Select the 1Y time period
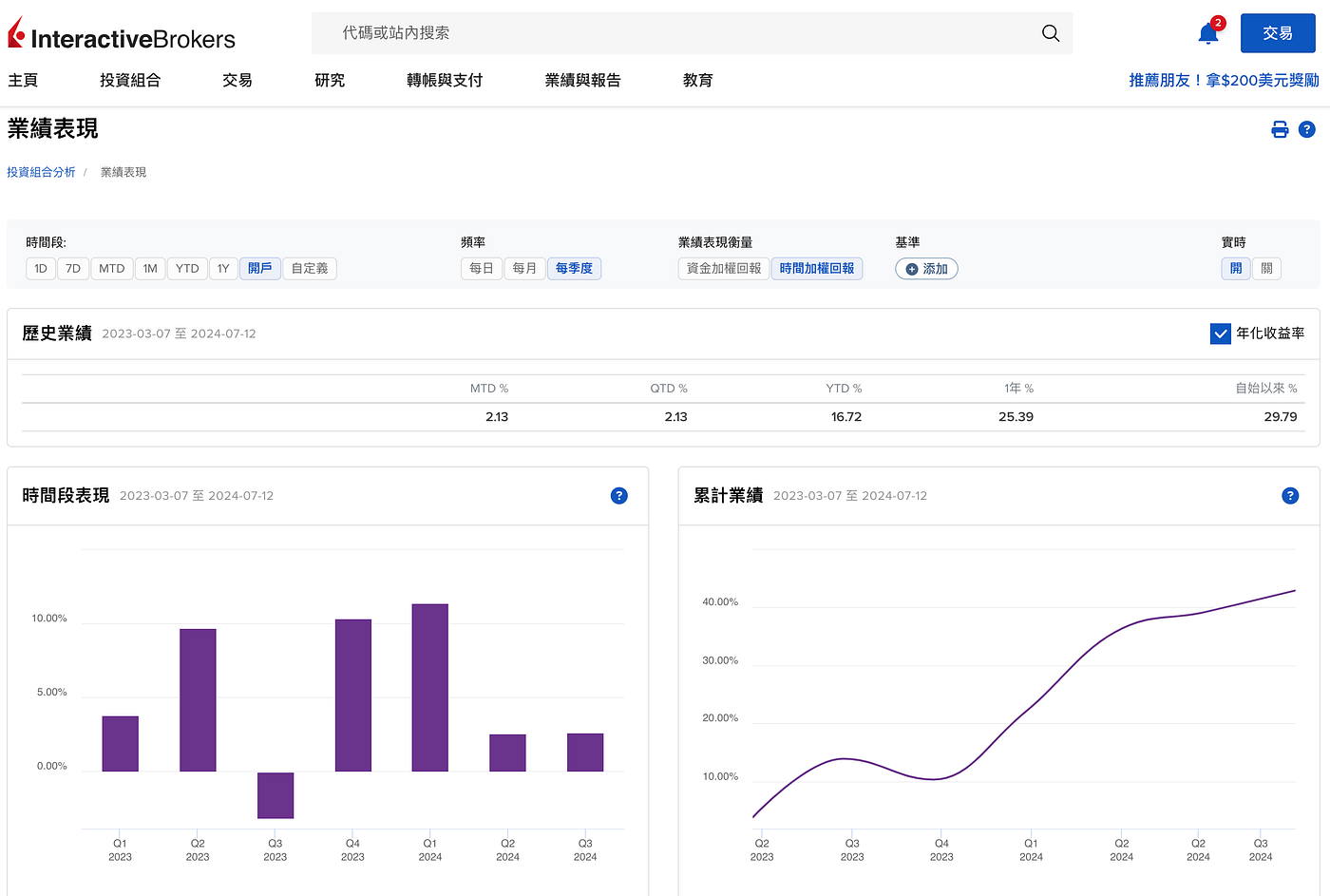The height and width of the screenshot is (896, 1330). click(x=223, y=269)
